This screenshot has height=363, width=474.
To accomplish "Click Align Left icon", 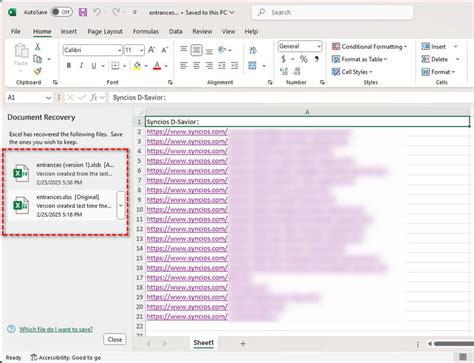I will 184,66.
